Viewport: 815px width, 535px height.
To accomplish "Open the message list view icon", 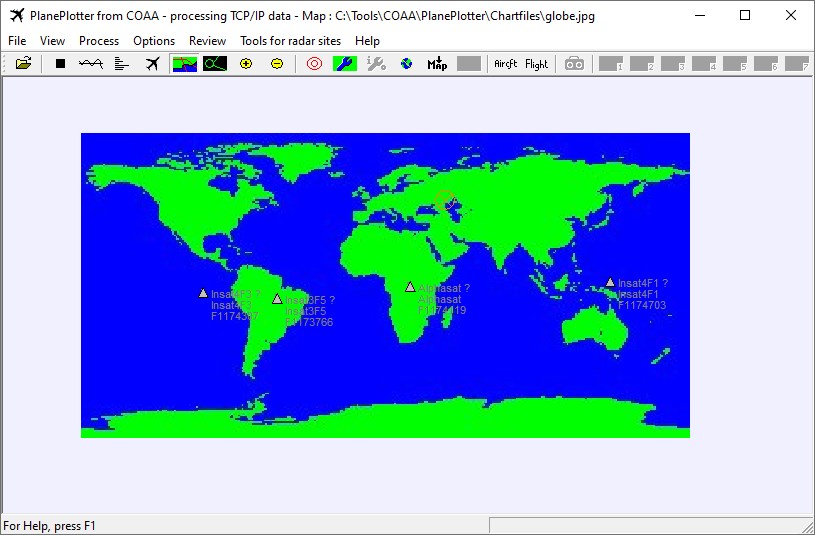I will click(x=122, y=64).
